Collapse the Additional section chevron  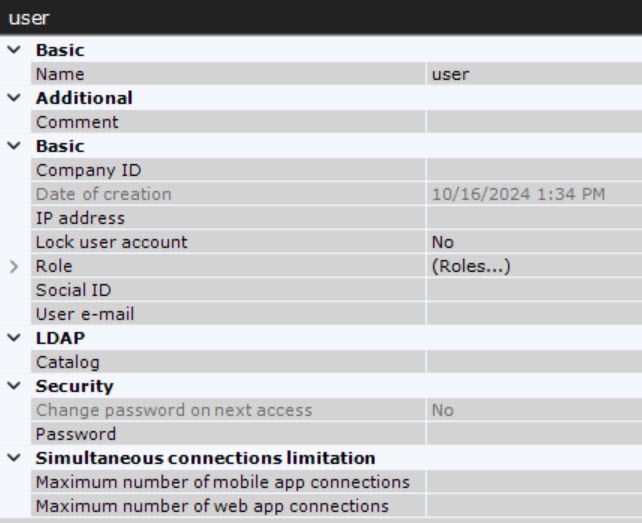(x=14, y=98)
